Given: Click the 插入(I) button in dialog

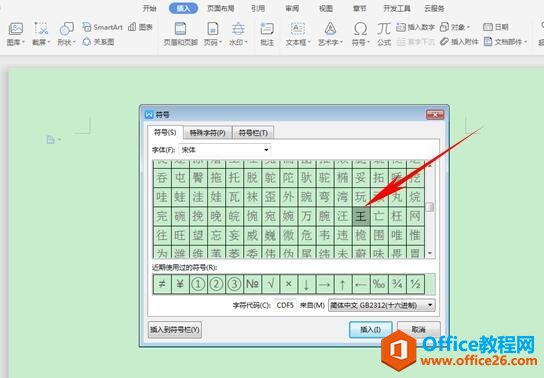Looking at the screenshot, I should coord(371,329).
